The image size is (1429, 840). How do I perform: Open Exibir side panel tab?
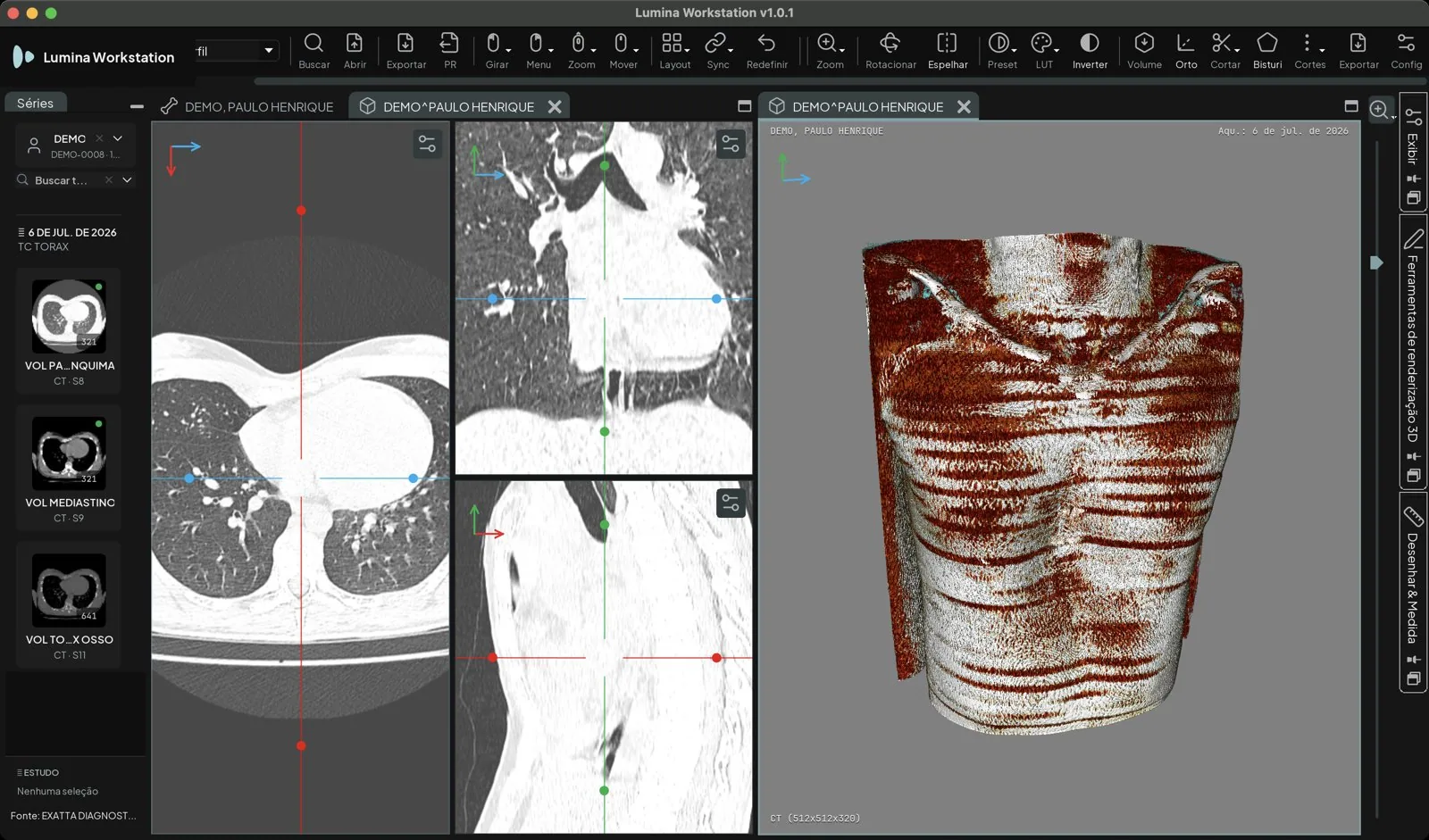tap(1412, 152)
